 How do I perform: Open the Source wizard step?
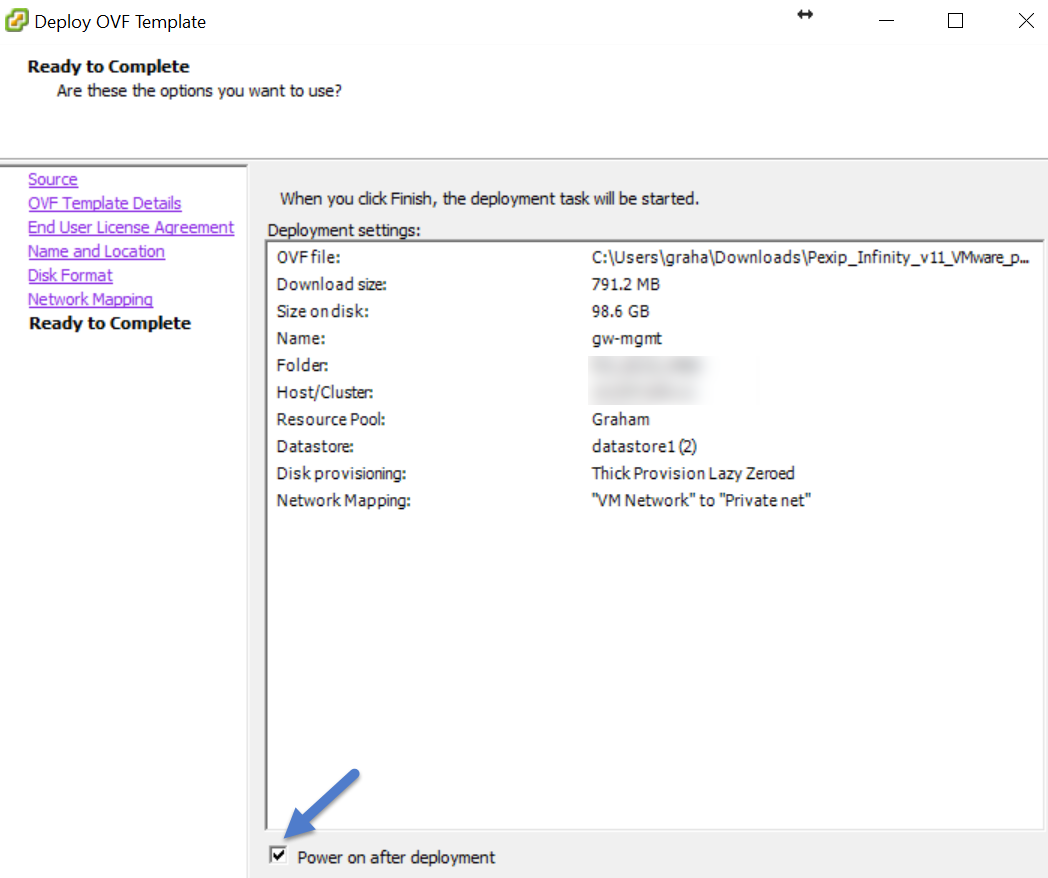coord(53,179)
